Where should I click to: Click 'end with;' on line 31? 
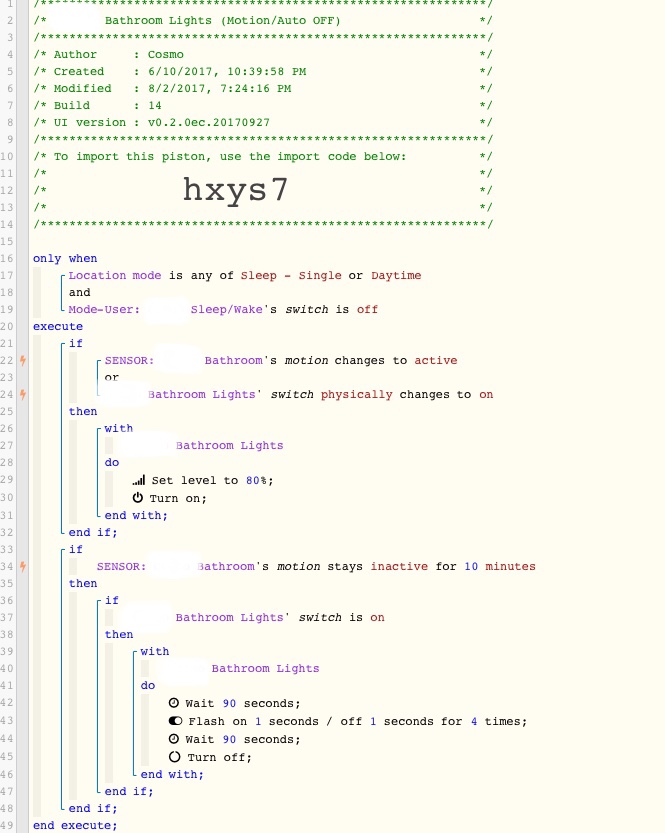[x=136, y=515]
